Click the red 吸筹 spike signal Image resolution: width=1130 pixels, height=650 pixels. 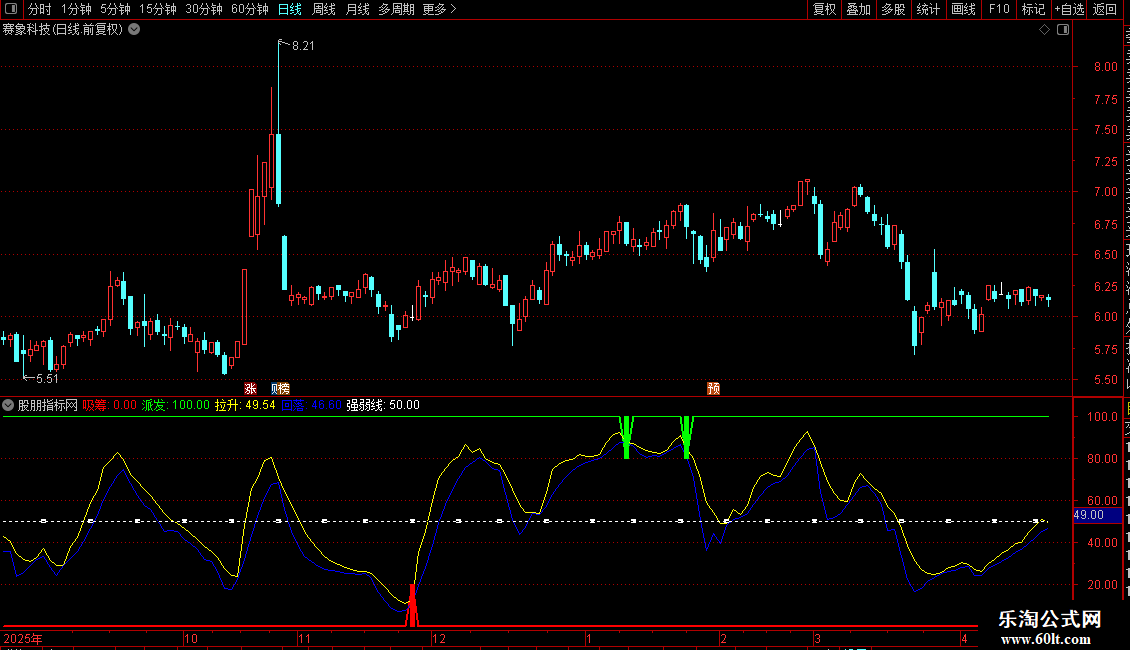[412, 605]
